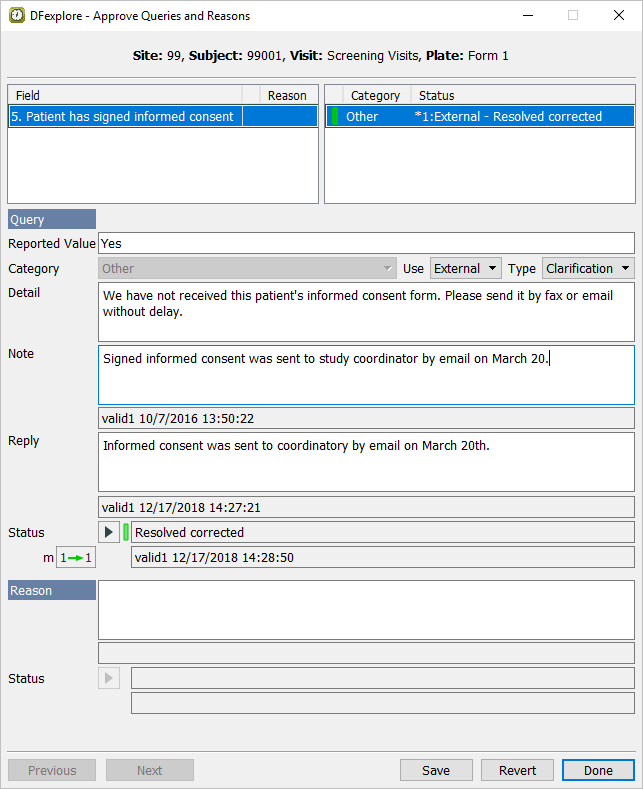643x789 pixels.
Task: Open the Use dropdown set to External
Action: (465, 268)
